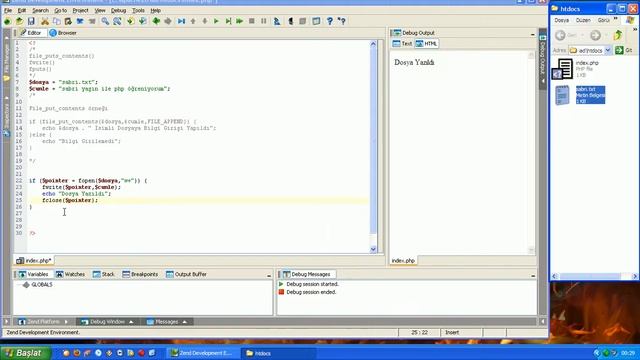
Task: Click the Open File toolbar icon
Action: [19, 21]
